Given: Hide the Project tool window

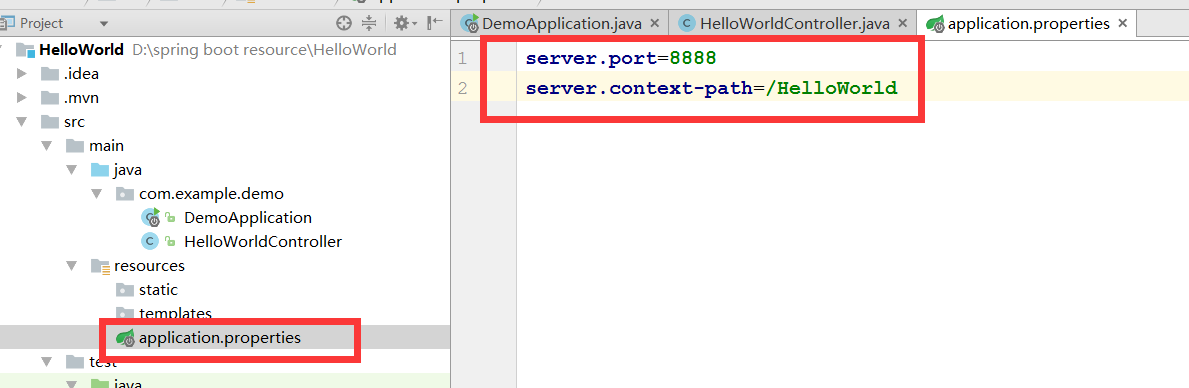Looking at the screenshot, I should (435, 23).
